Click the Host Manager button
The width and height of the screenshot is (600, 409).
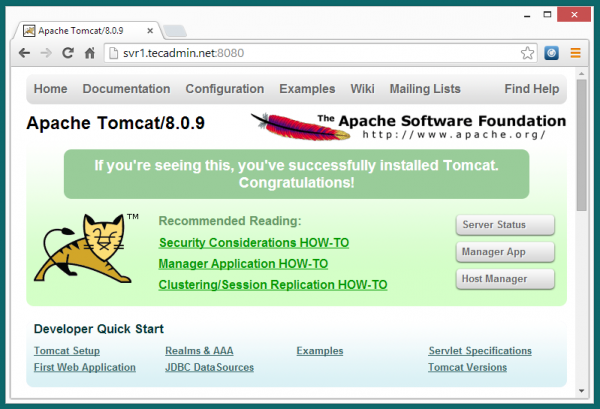505,278
